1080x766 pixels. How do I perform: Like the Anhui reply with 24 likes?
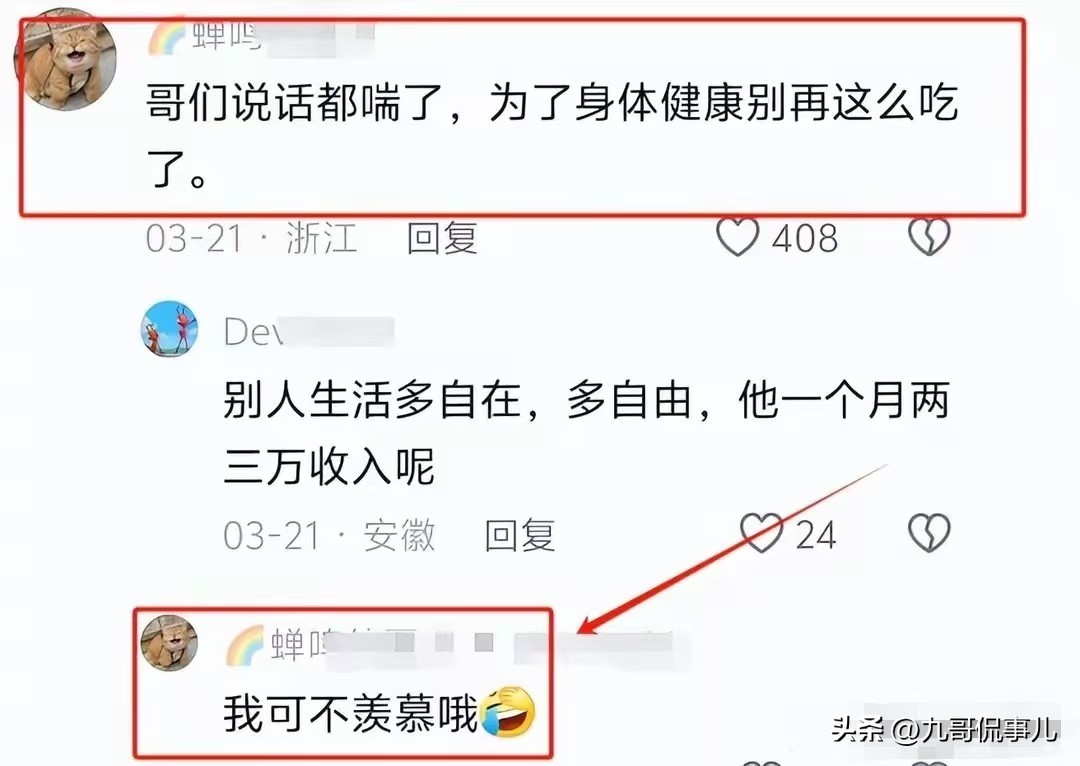[x=761, y=533]
